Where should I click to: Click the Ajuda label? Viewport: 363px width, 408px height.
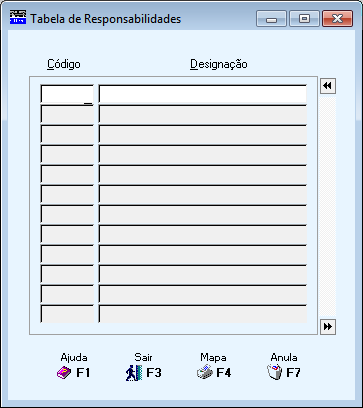tap(74, 357)
